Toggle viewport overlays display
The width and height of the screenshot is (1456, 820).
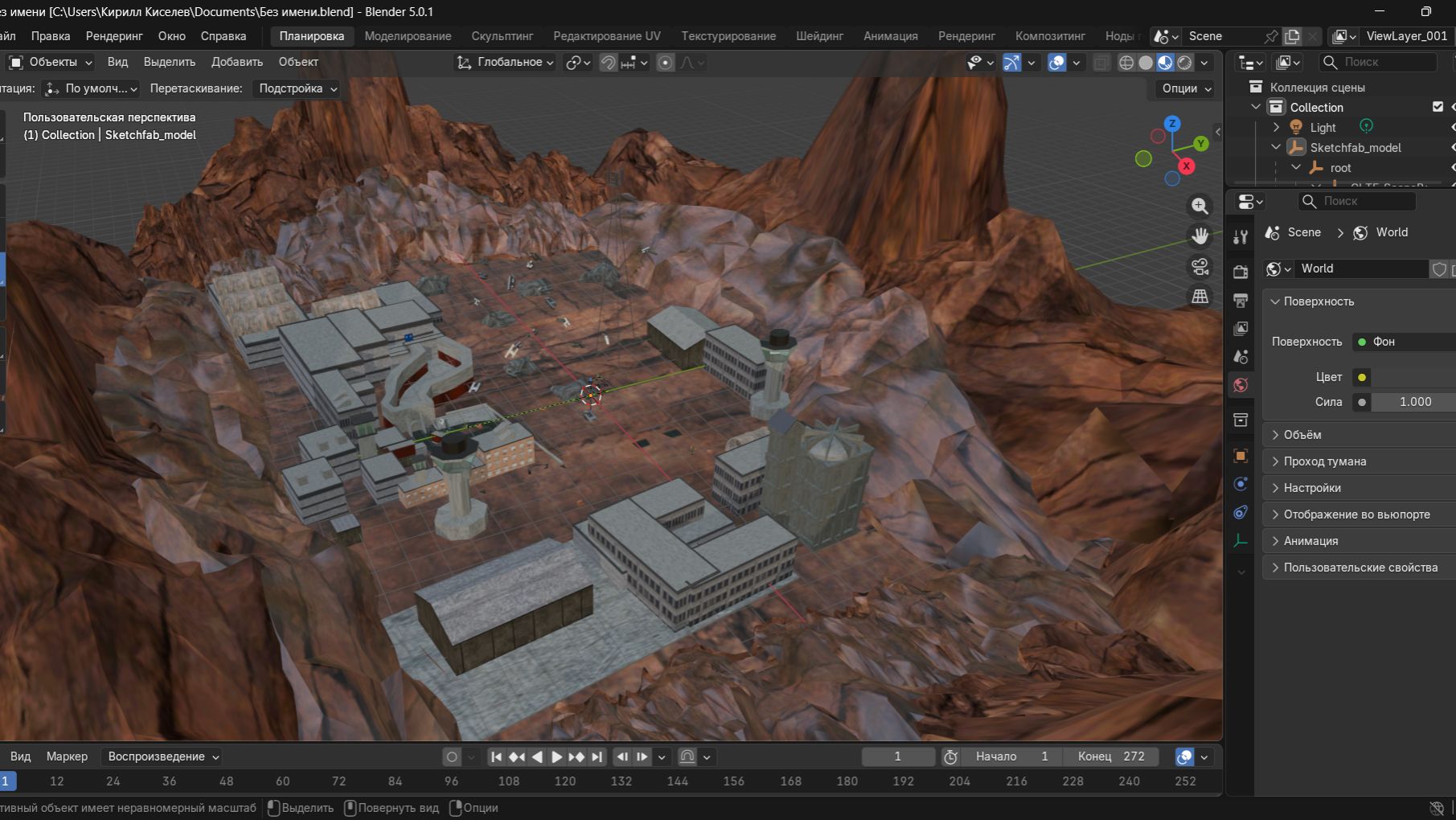coord(1056,63)
